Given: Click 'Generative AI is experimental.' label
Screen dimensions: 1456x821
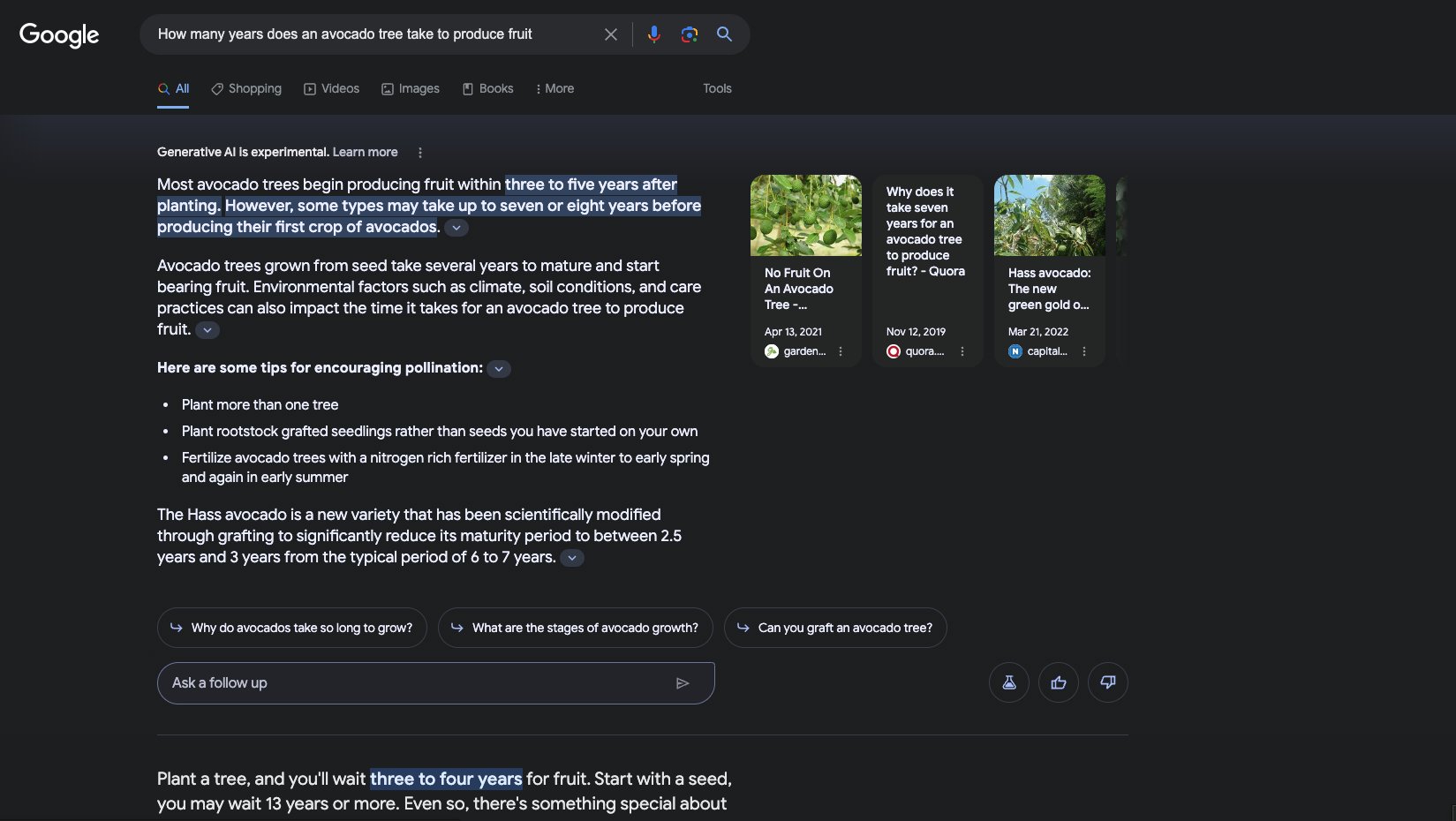Looking at the screenshot, I should point(243,152).
